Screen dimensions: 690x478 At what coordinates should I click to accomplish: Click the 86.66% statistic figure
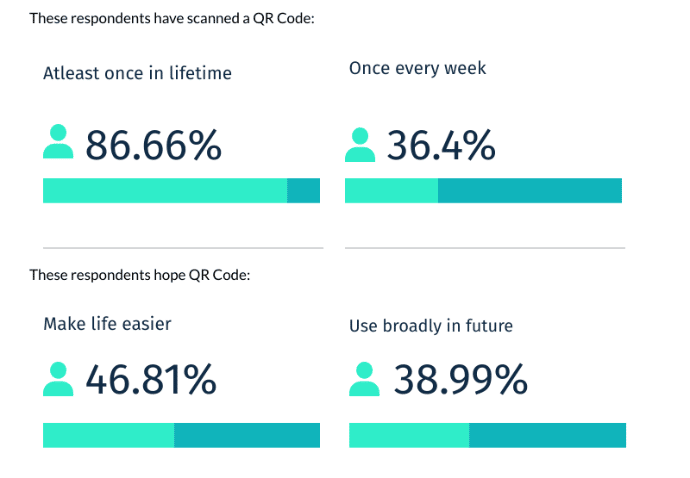pos(153,145)
